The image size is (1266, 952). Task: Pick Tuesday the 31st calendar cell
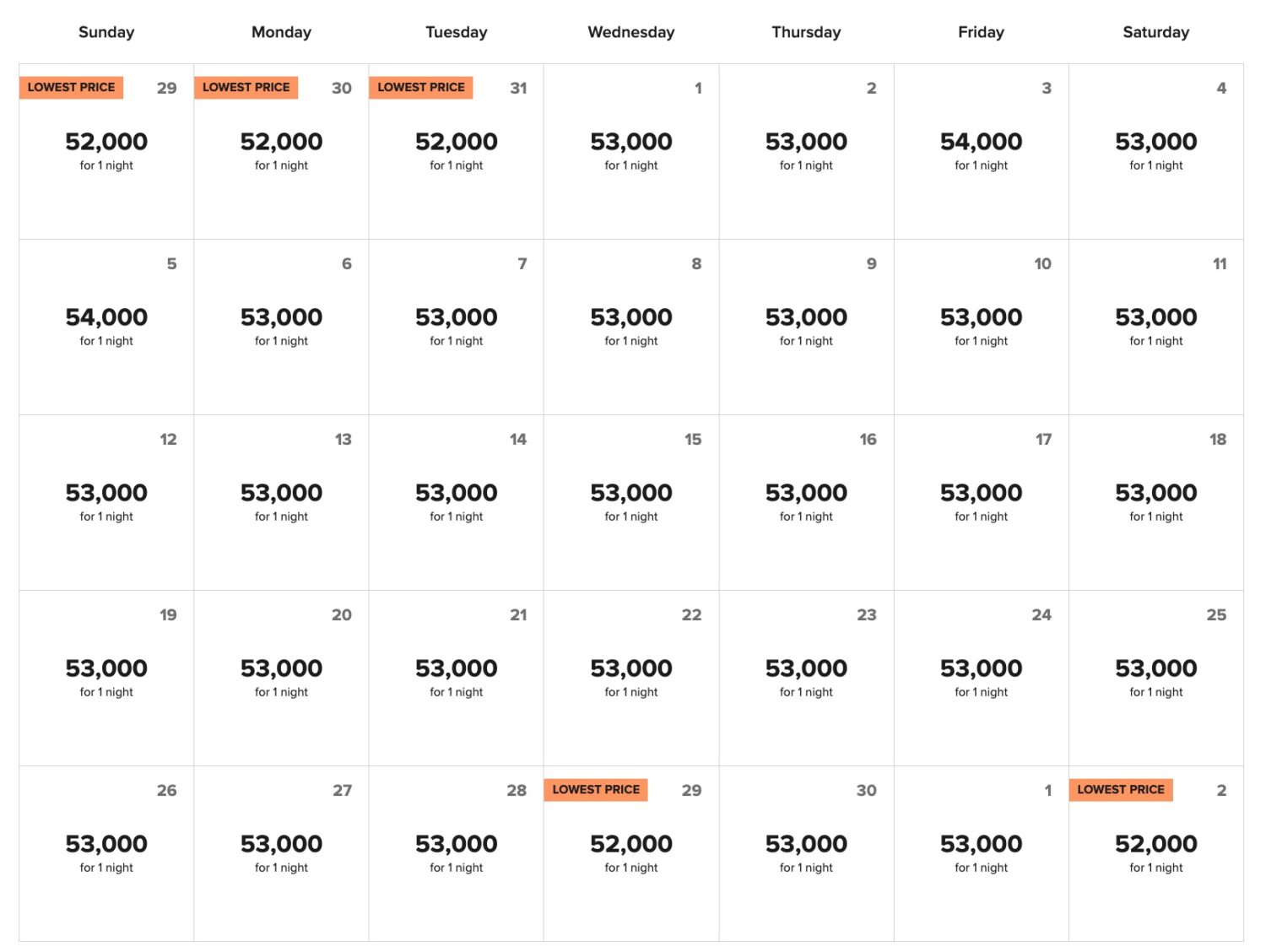point(456,152)
